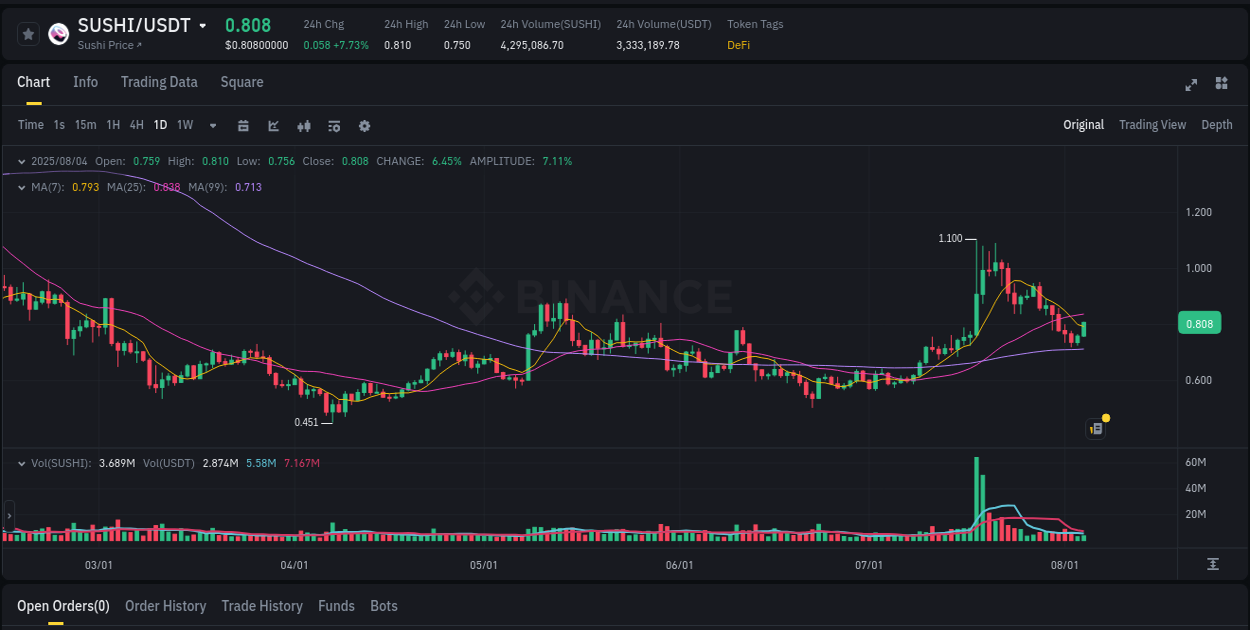Screen dimensions: 1250x630
Task: Click the yellow MA(7) legend value
Action: [x=84, y=187]
